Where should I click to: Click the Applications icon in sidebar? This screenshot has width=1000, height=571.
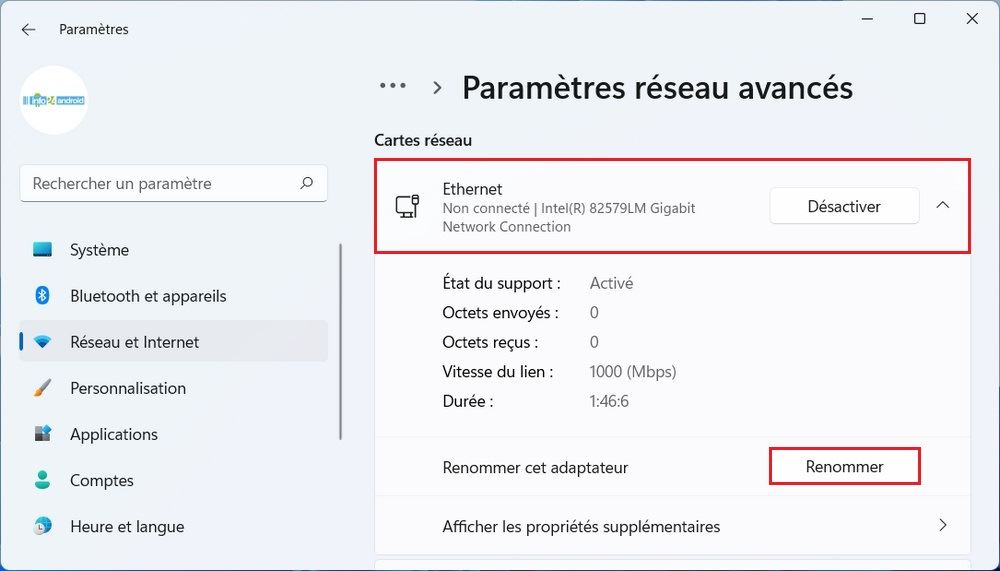tap(42, 434)
